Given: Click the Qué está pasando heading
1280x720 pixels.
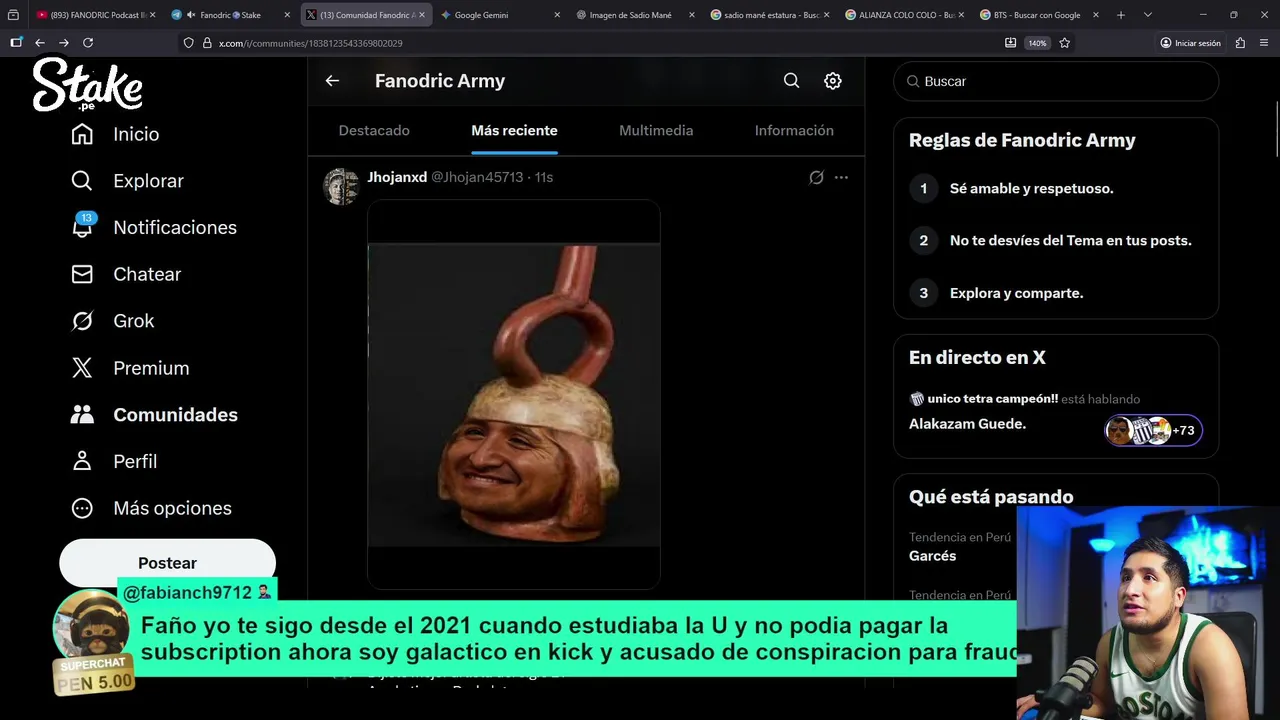Looking at the screenshot, I should point(991,497).
